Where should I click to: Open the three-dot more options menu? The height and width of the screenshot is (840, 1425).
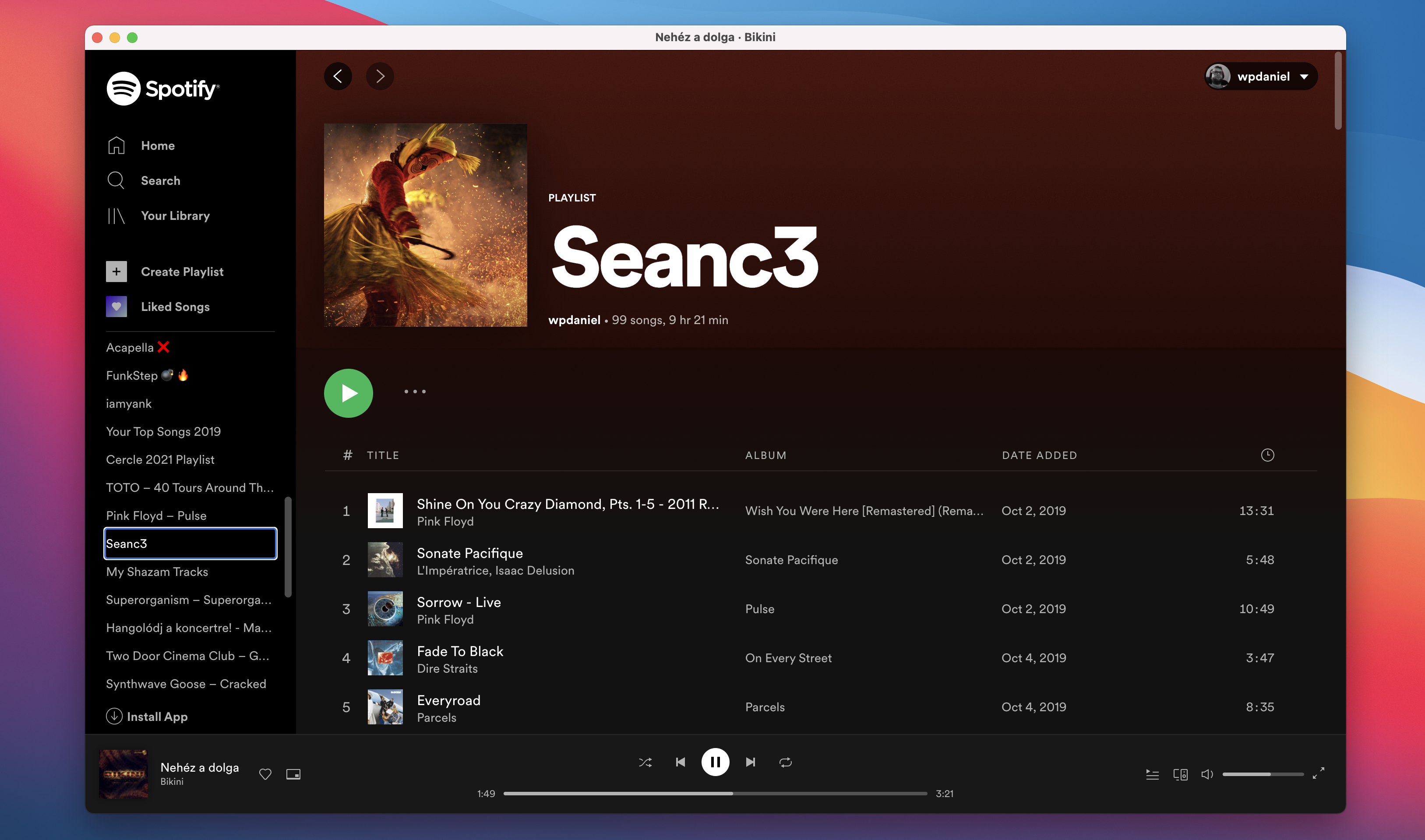[415, 392]
